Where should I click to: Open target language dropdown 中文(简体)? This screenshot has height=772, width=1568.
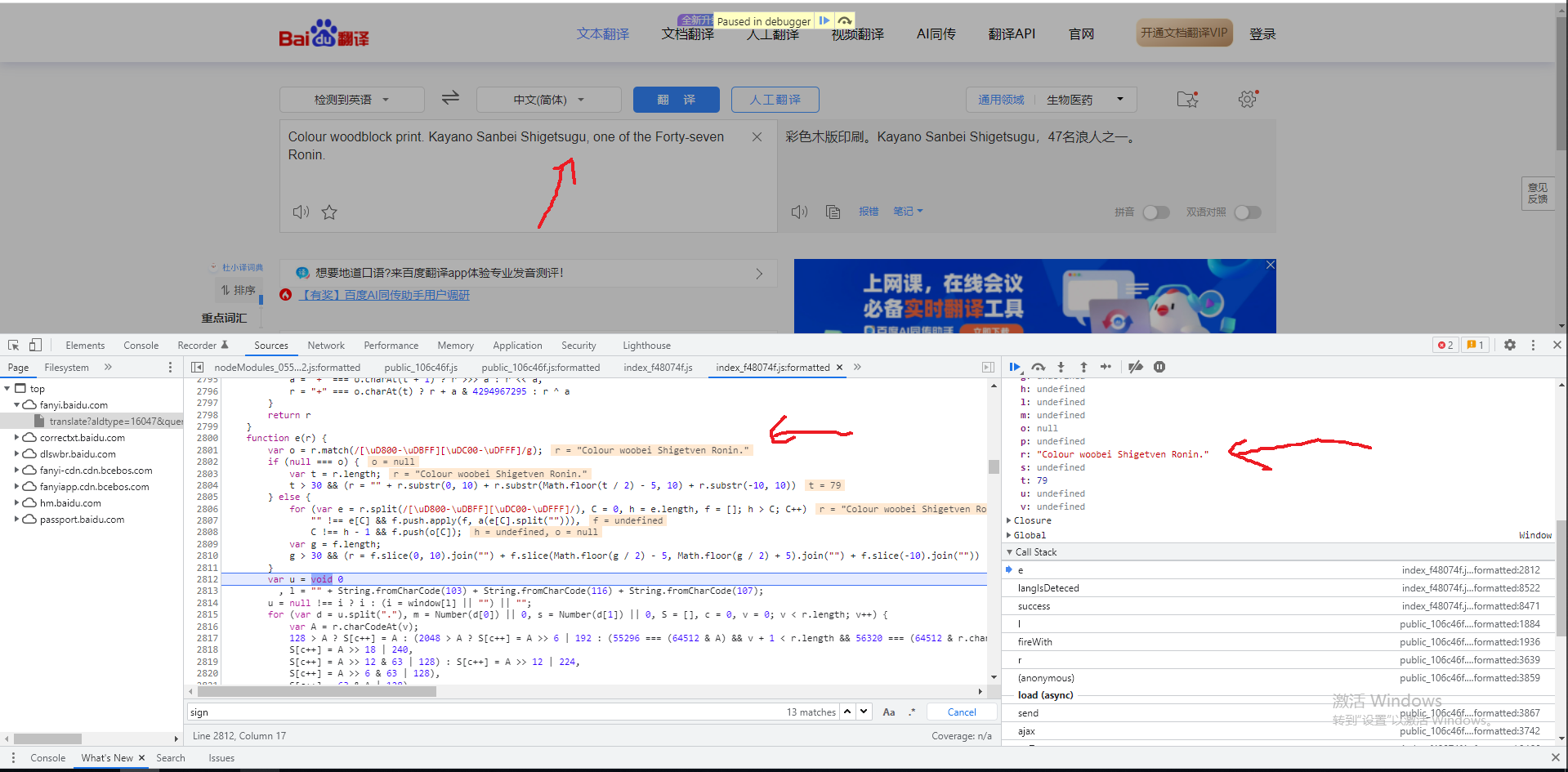coord(549,100)
